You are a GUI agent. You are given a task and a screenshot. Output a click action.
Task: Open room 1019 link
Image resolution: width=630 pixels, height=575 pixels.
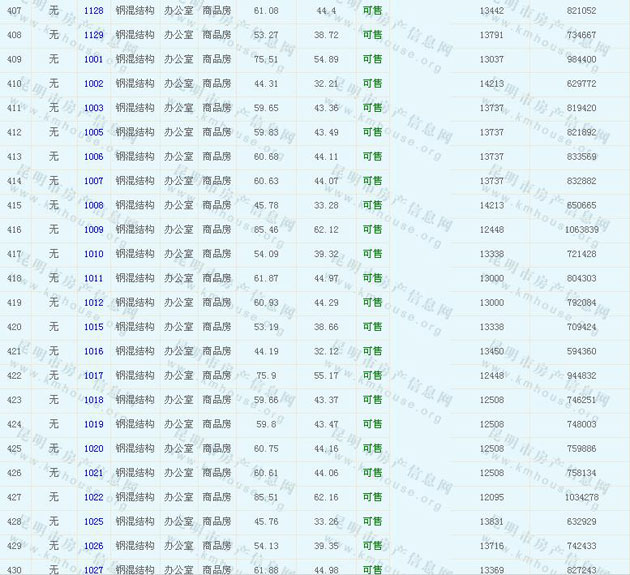tap(93, 424)
